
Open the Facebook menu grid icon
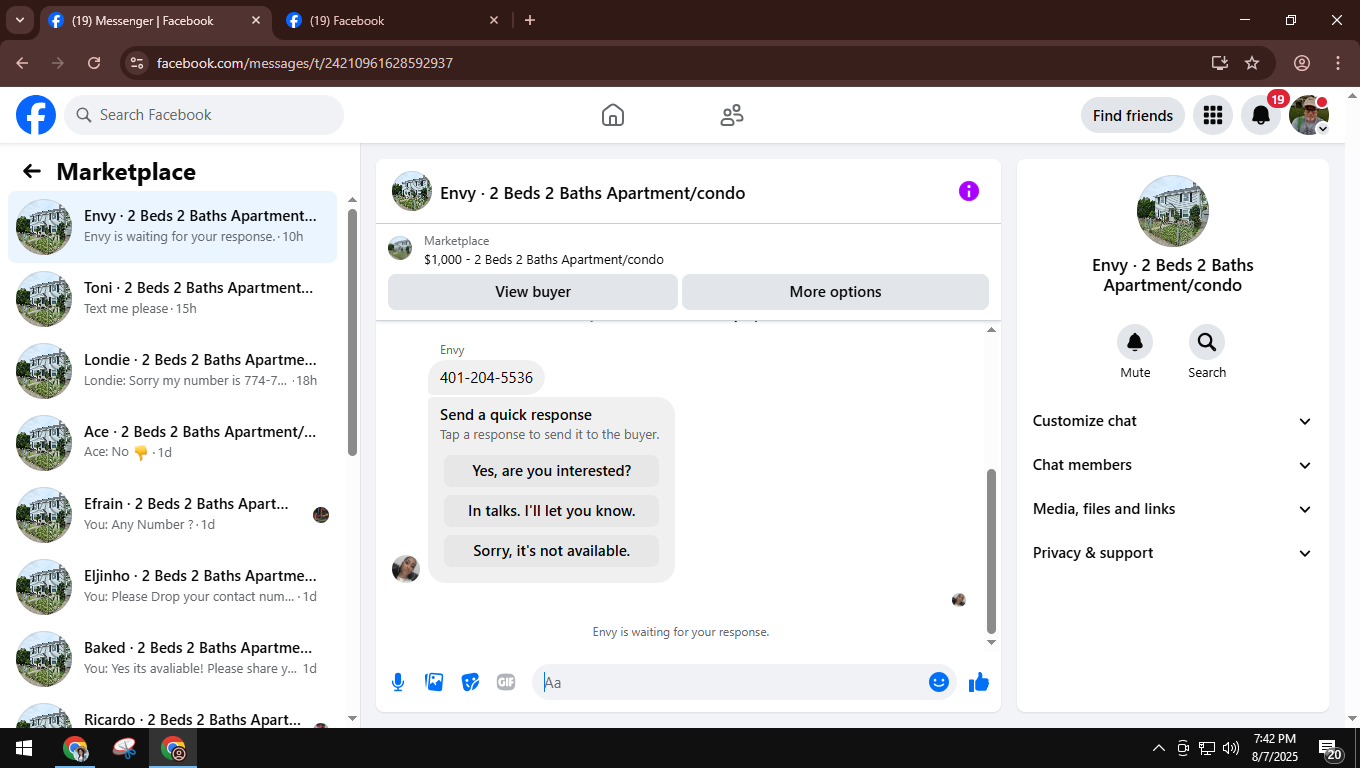(1213, 115)
